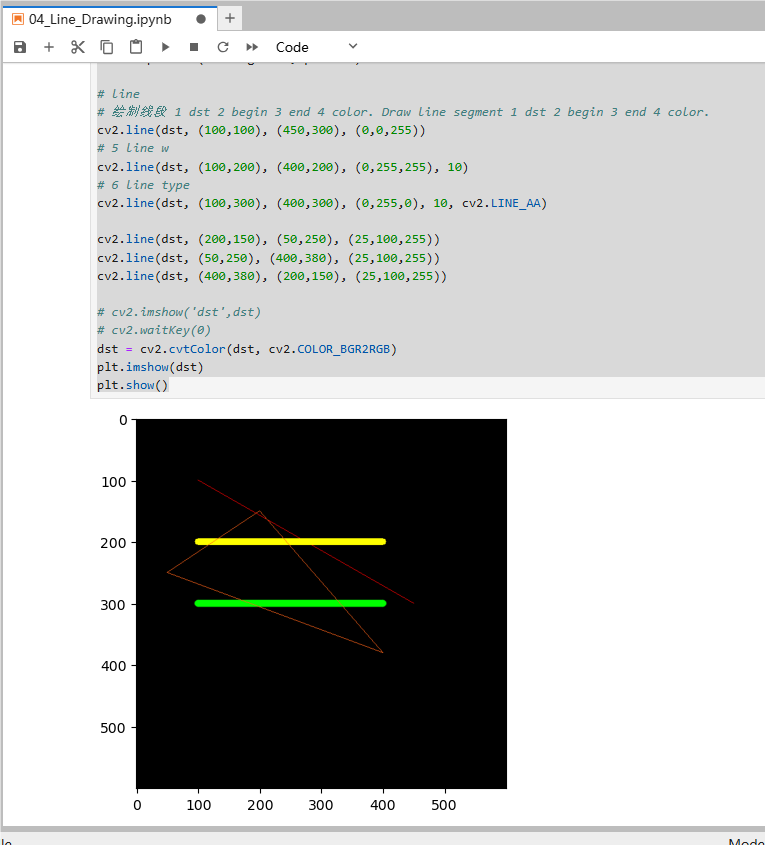Click the line with color (0,0,255)
The height and width of the screenshot is (845, 765).
(261, 130)
